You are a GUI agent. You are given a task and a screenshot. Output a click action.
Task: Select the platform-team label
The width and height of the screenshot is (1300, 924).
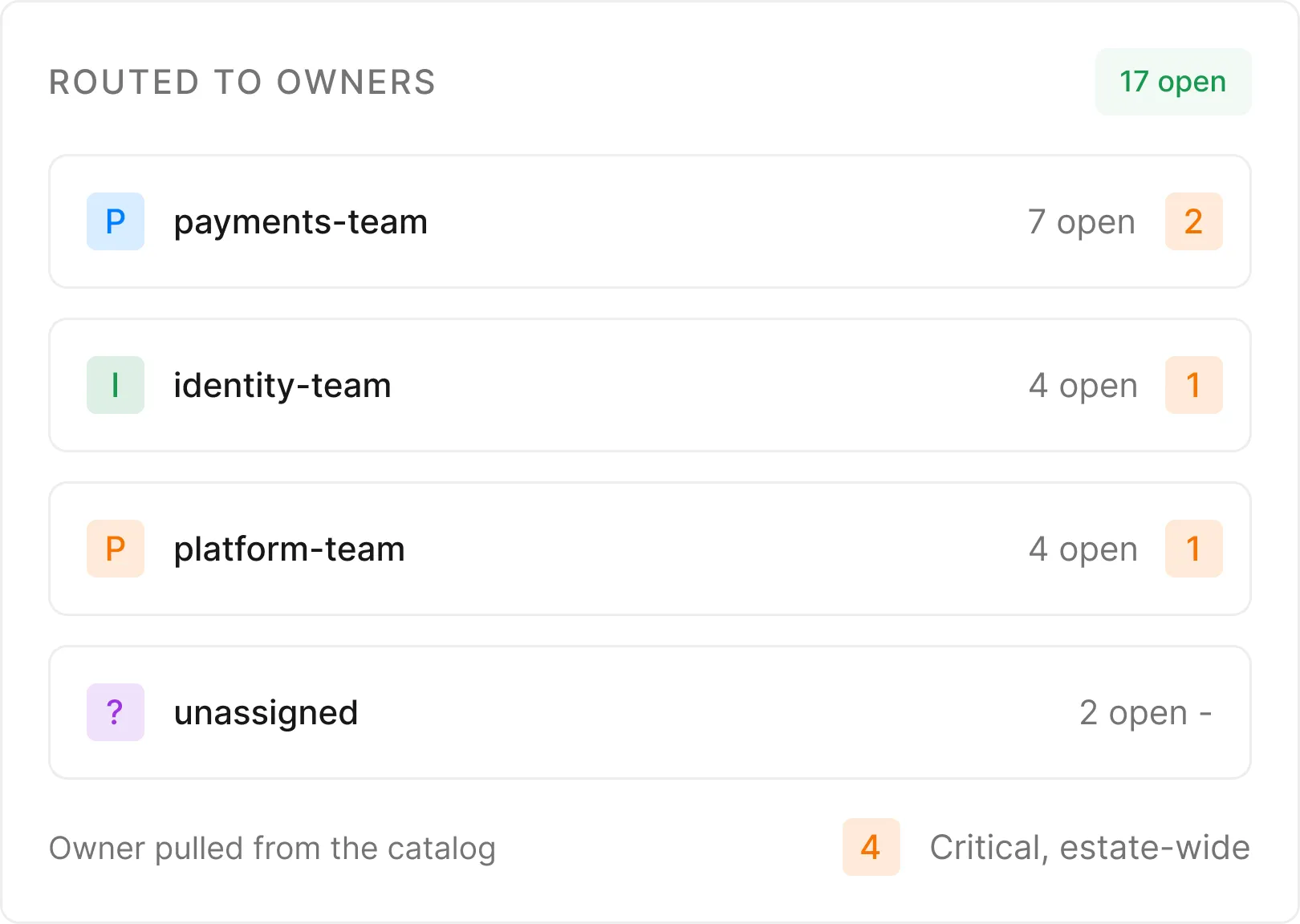(290, 549)
